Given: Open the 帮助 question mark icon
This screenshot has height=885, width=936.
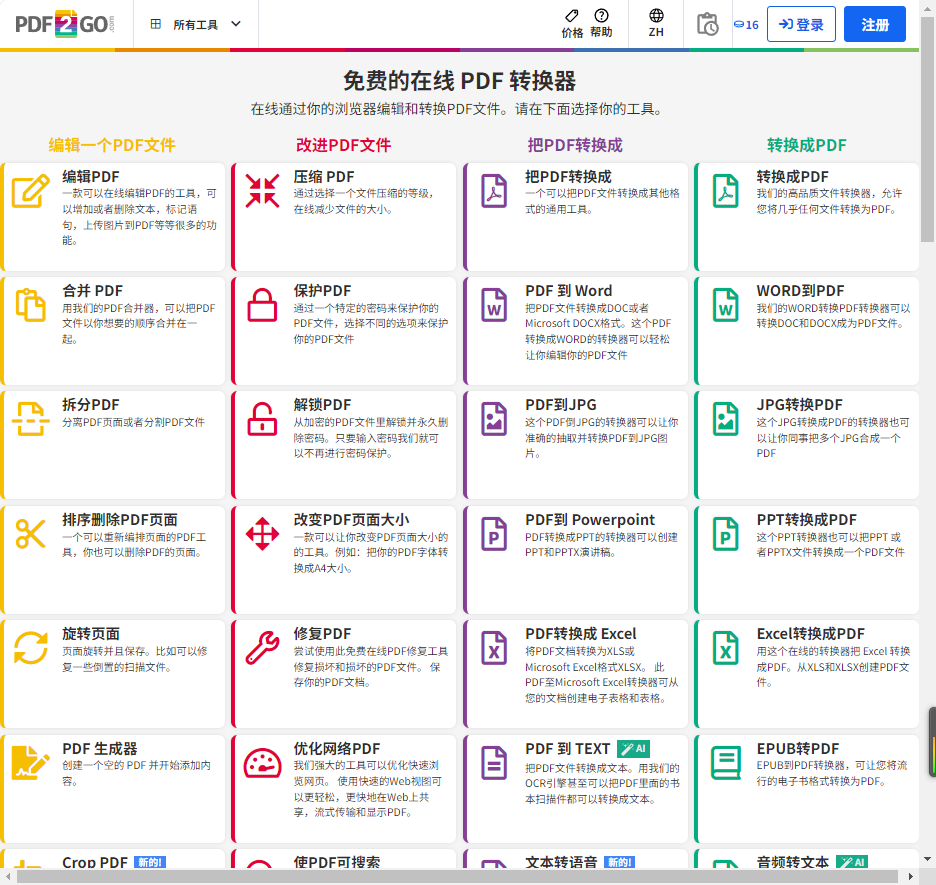Looking at the screenshot, I should pyautogui.click(x=601, y=16).
